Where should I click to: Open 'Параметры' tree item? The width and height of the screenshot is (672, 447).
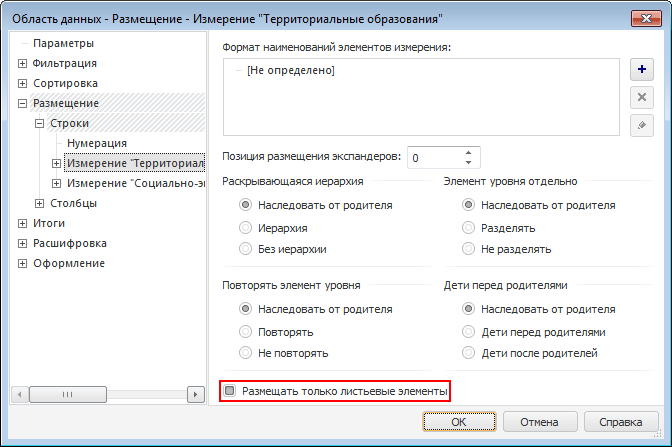click(x=63, y=43)
